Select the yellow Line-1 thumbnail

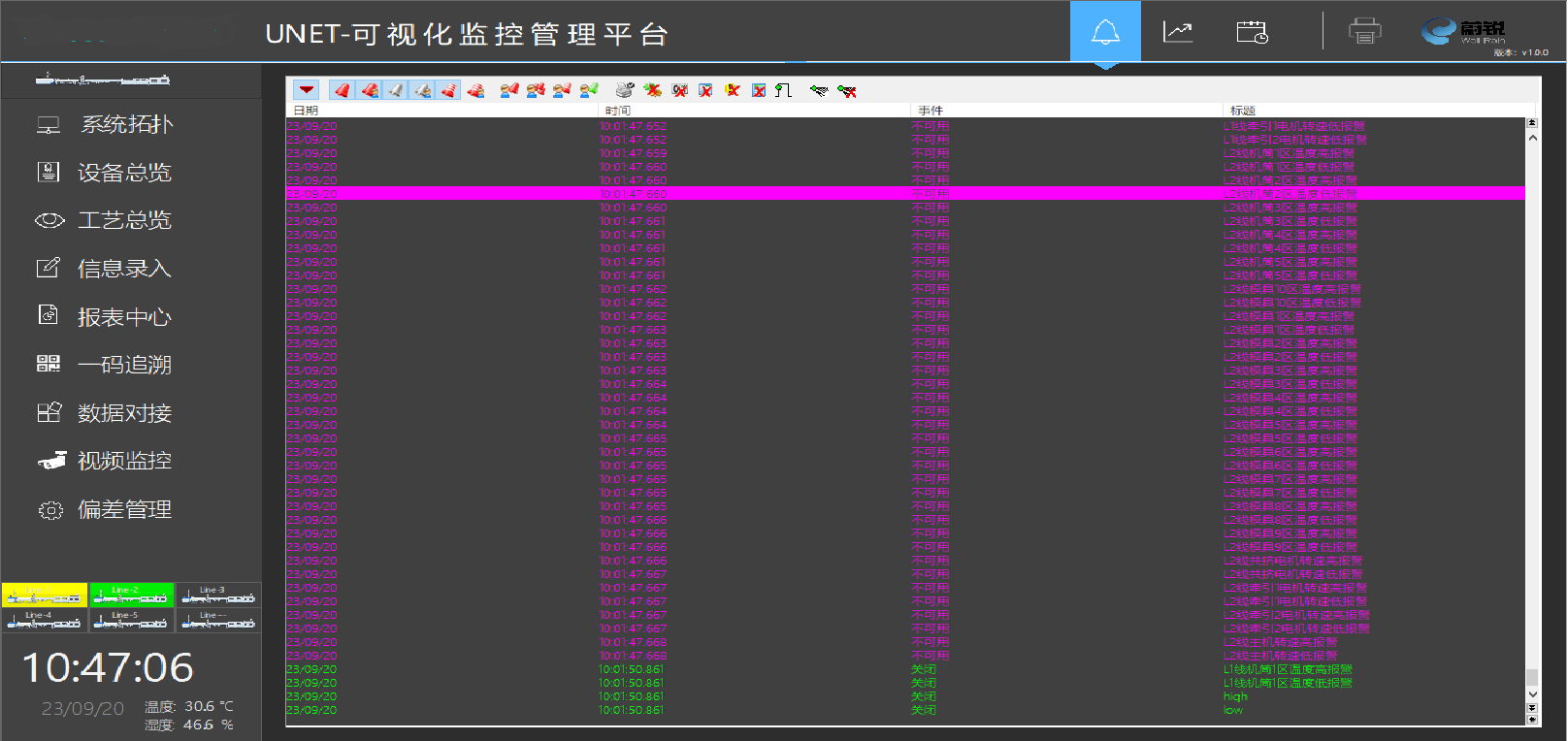(x=45, y=595)
